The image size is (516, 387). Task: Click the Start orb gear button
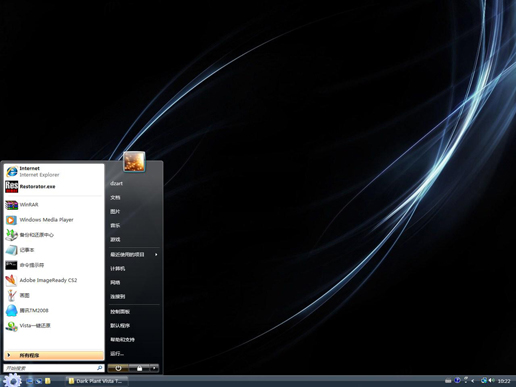[13, 380]
